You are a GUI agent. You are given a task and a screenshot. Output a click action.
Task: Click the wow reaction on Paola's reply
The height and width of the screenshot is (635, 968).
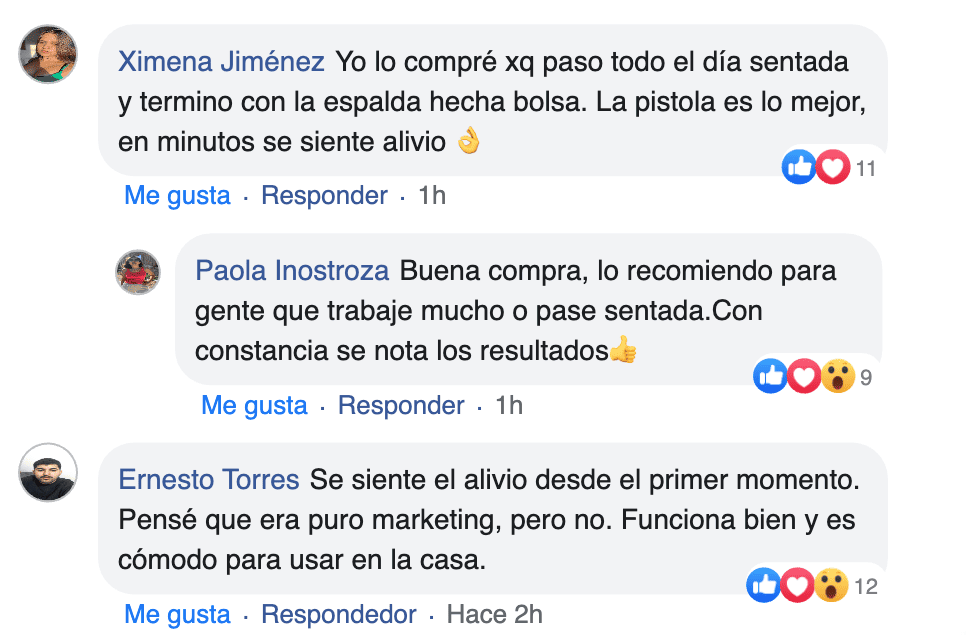click(837, 377)
